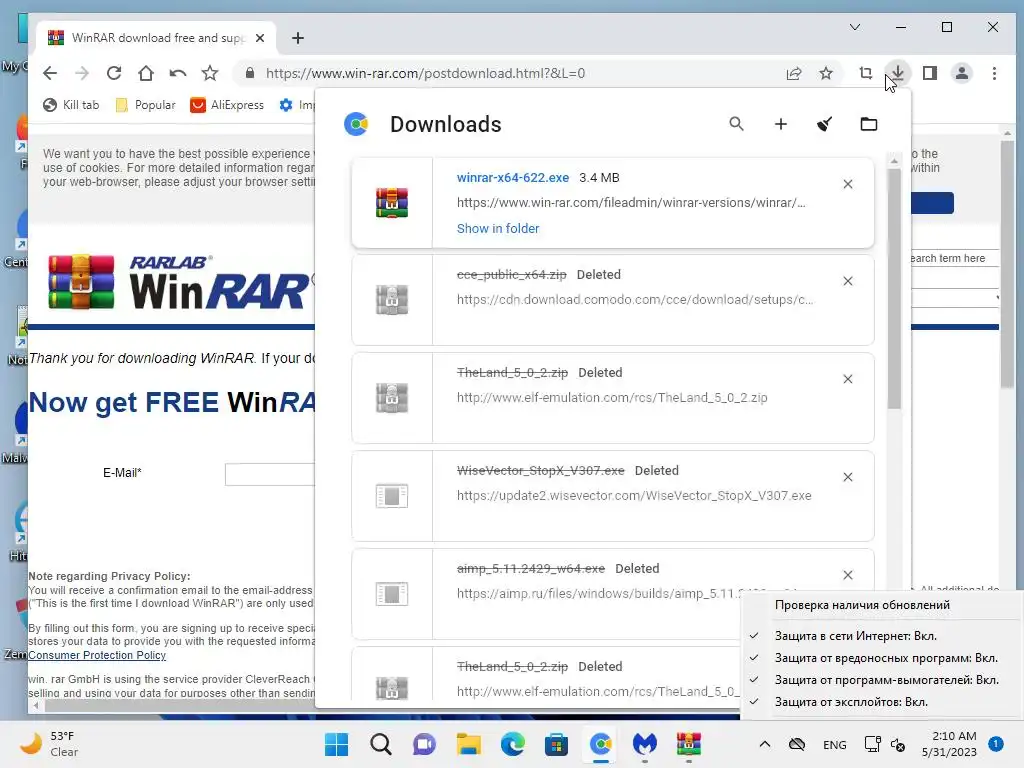This screenshot has width=1024, height=768.
Task: Click the undo closed tab arrow icon
Action: click(x=178, y=73)
